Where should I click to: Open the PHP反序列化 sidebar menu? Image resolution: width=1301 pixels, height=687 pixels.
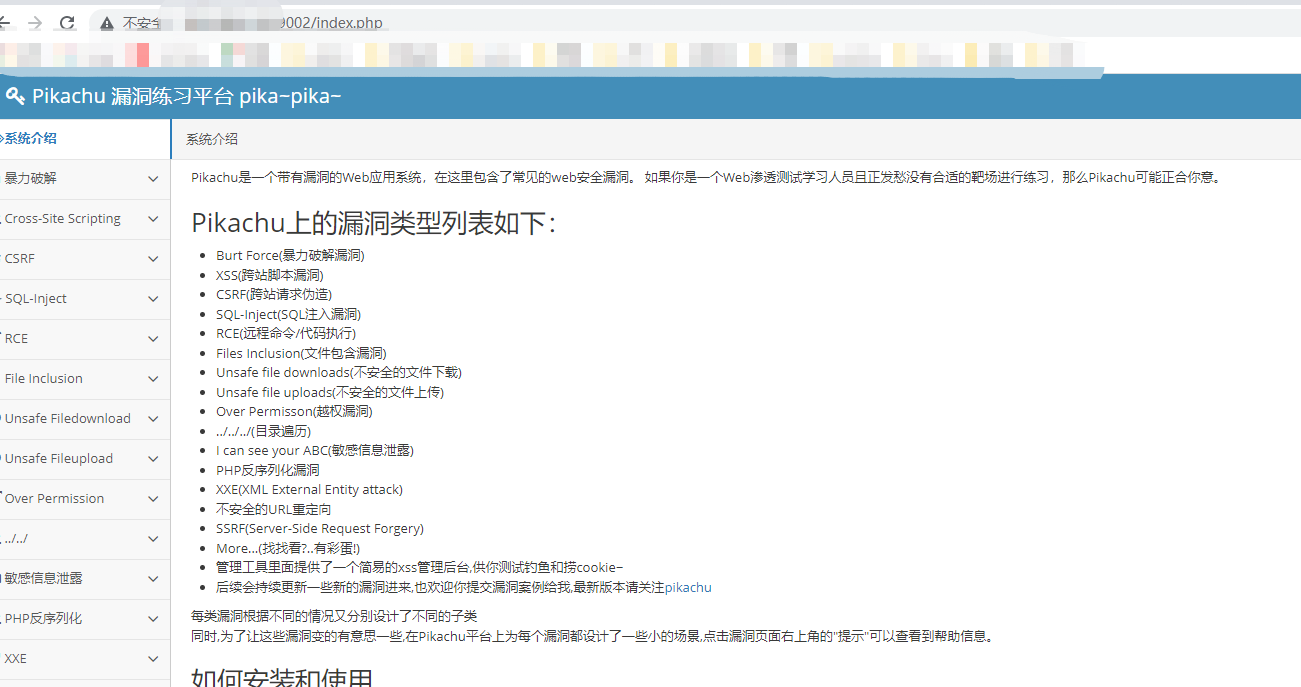click(x=85, y=619)
